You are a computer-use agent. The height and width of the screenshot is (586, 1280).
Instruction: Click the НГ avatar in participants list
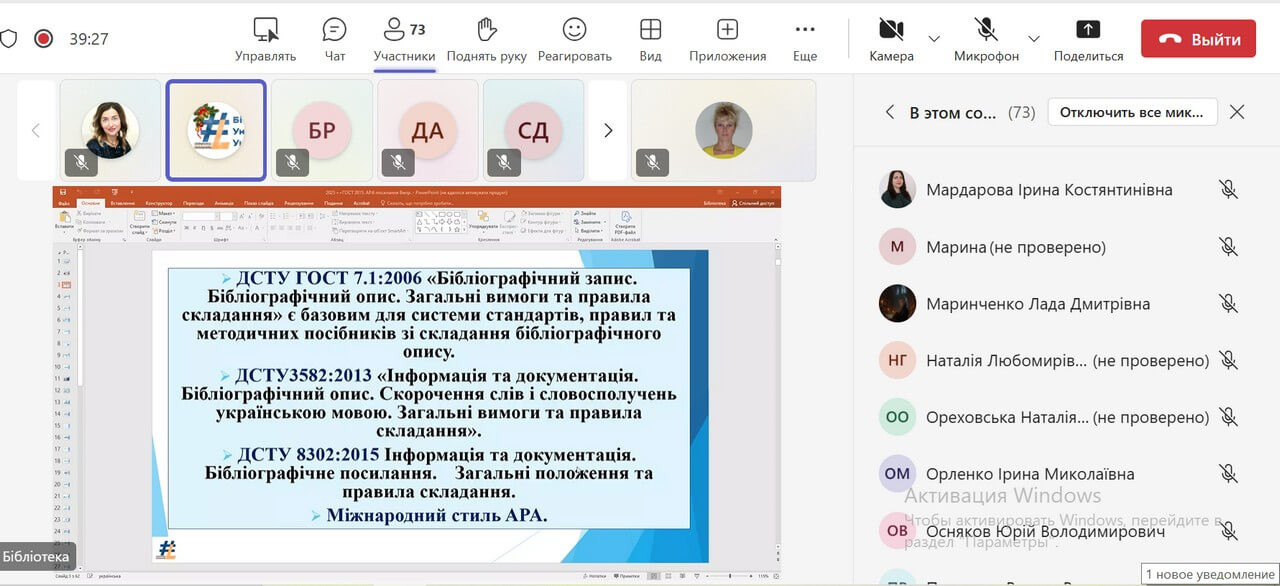tap(897, 361)
